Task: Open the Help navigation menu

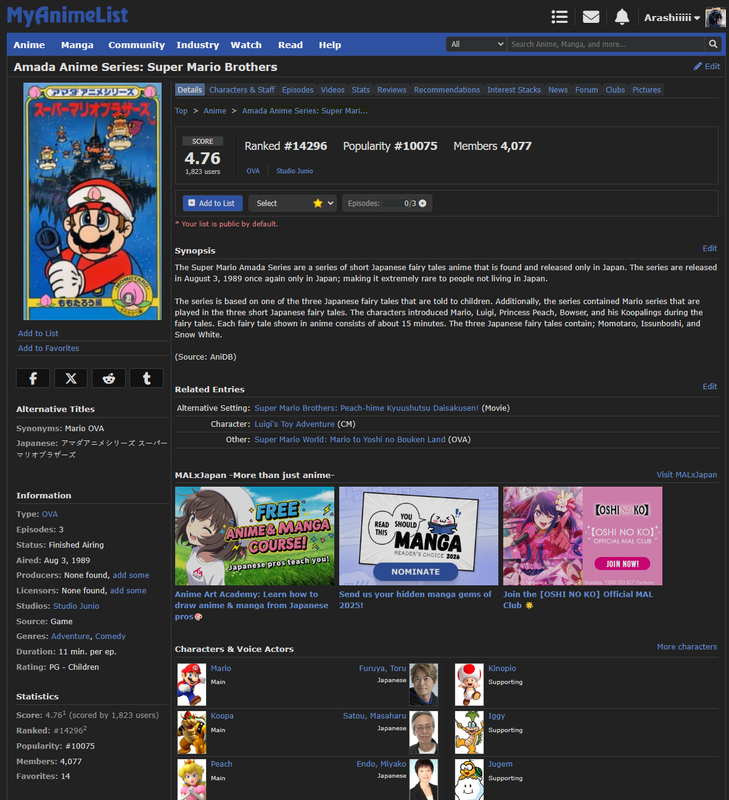Action: (x=330, y=45)
